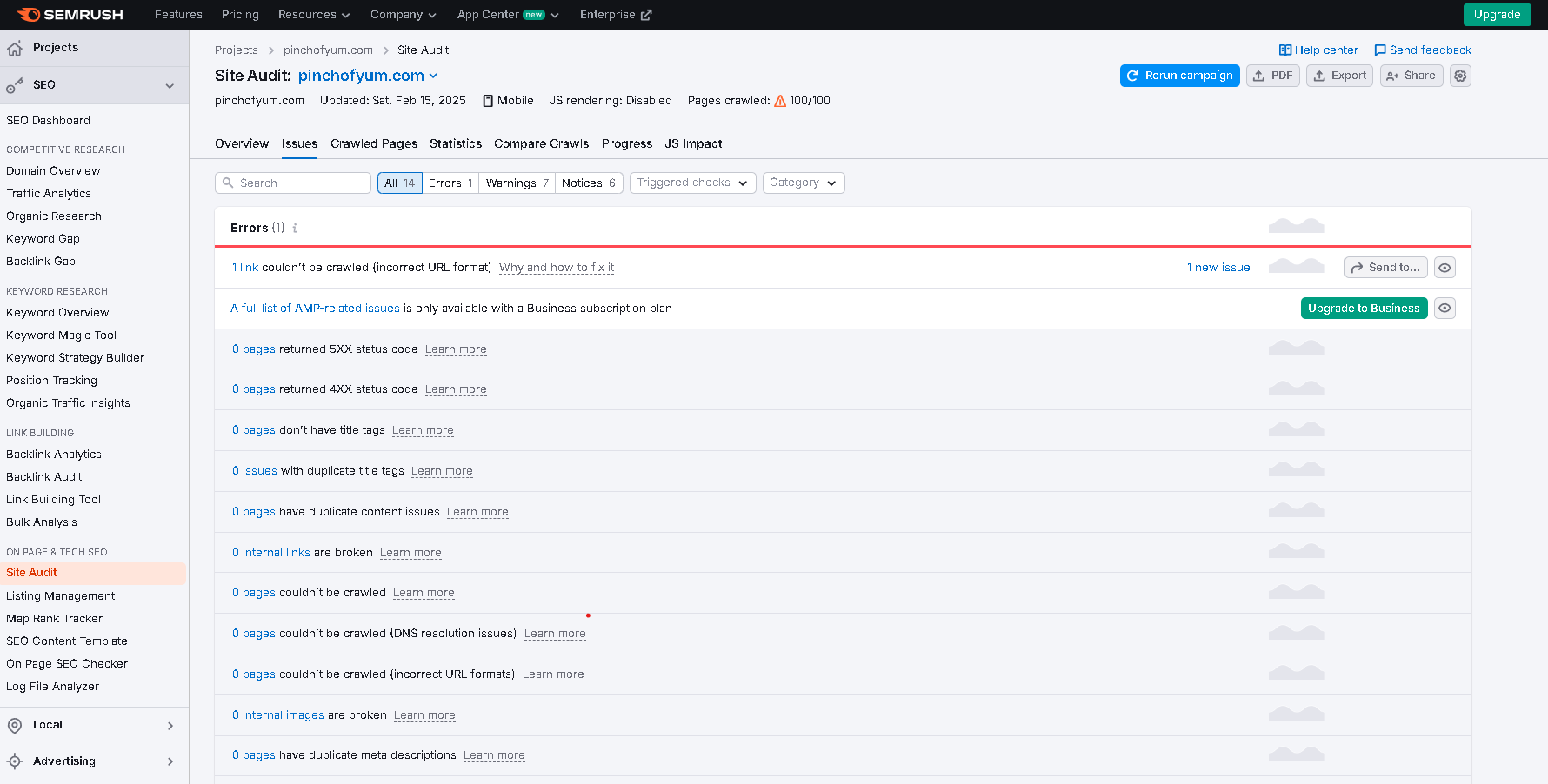Open Why and how to fix it link
The height and width of the screenshot is (784, 1548).
[557, 268]
